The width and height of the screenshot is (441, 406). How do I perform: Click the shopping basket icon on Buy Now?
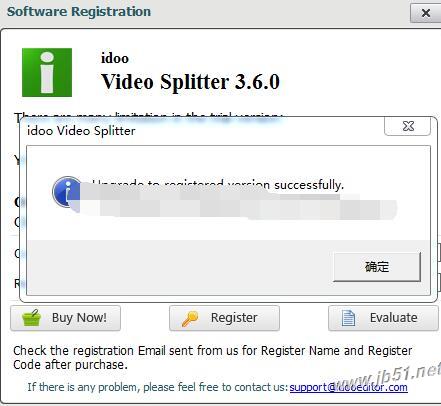coord(31,318)
